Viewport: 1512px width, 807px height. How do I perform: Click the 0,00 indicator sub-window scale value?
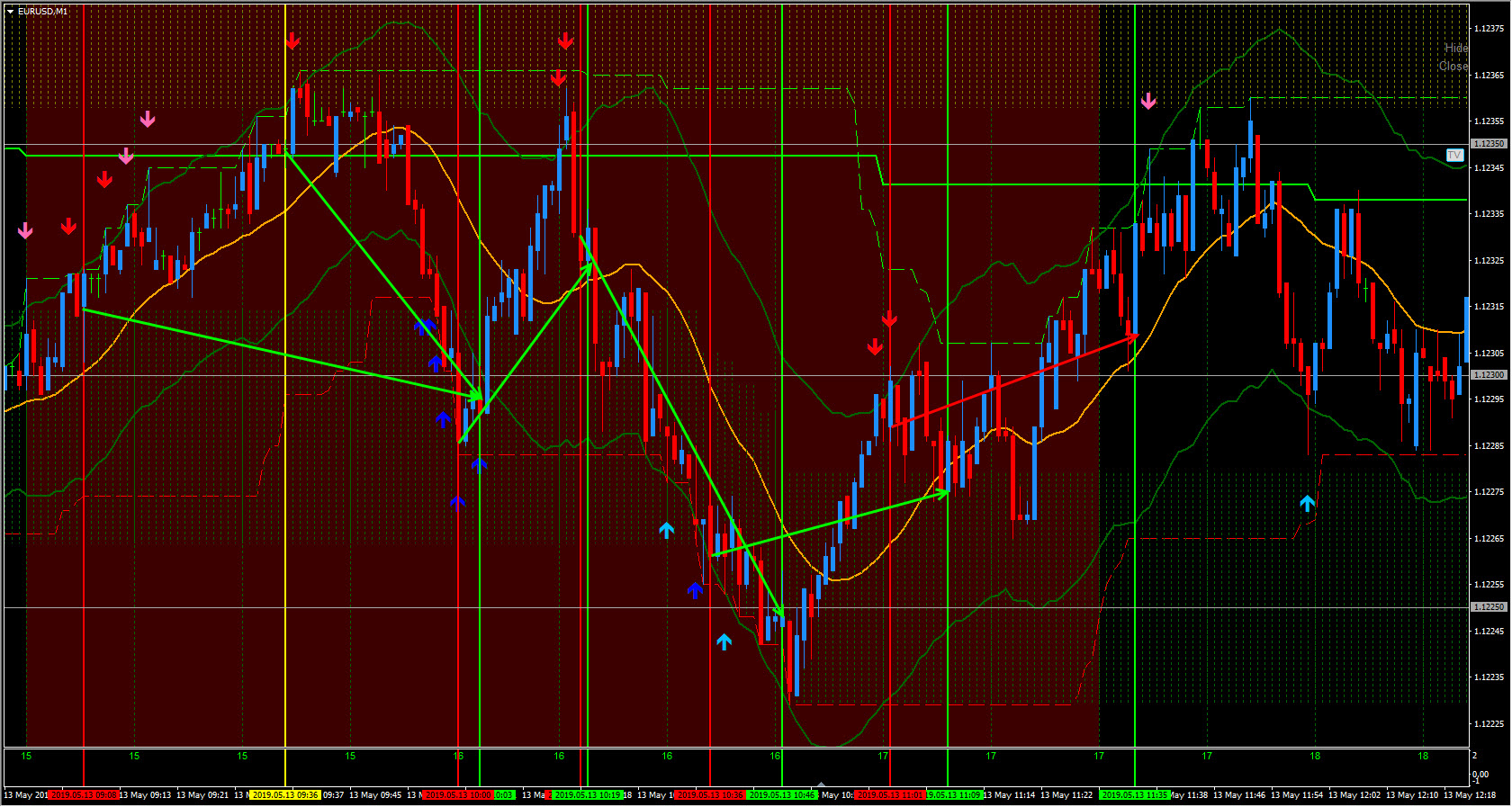click(1480, 775)
